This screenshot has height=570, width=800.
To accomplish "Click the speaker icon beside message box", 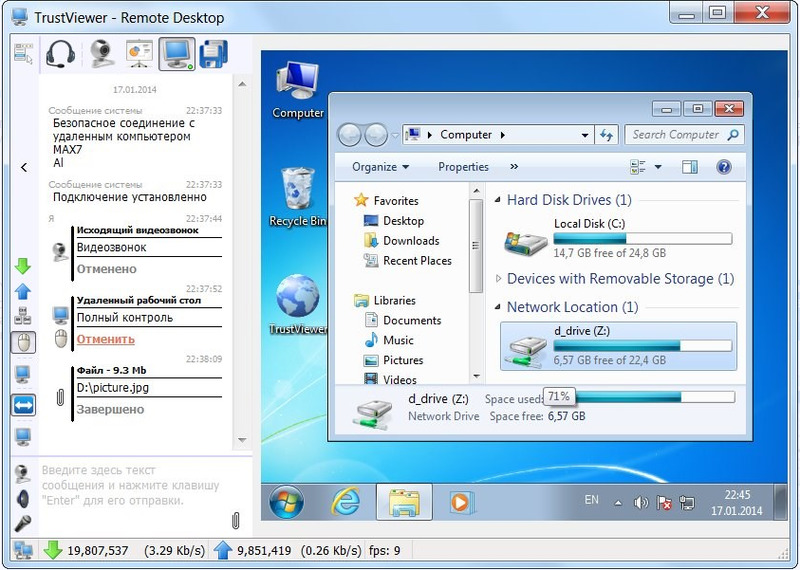I will [x=23, y=499].
